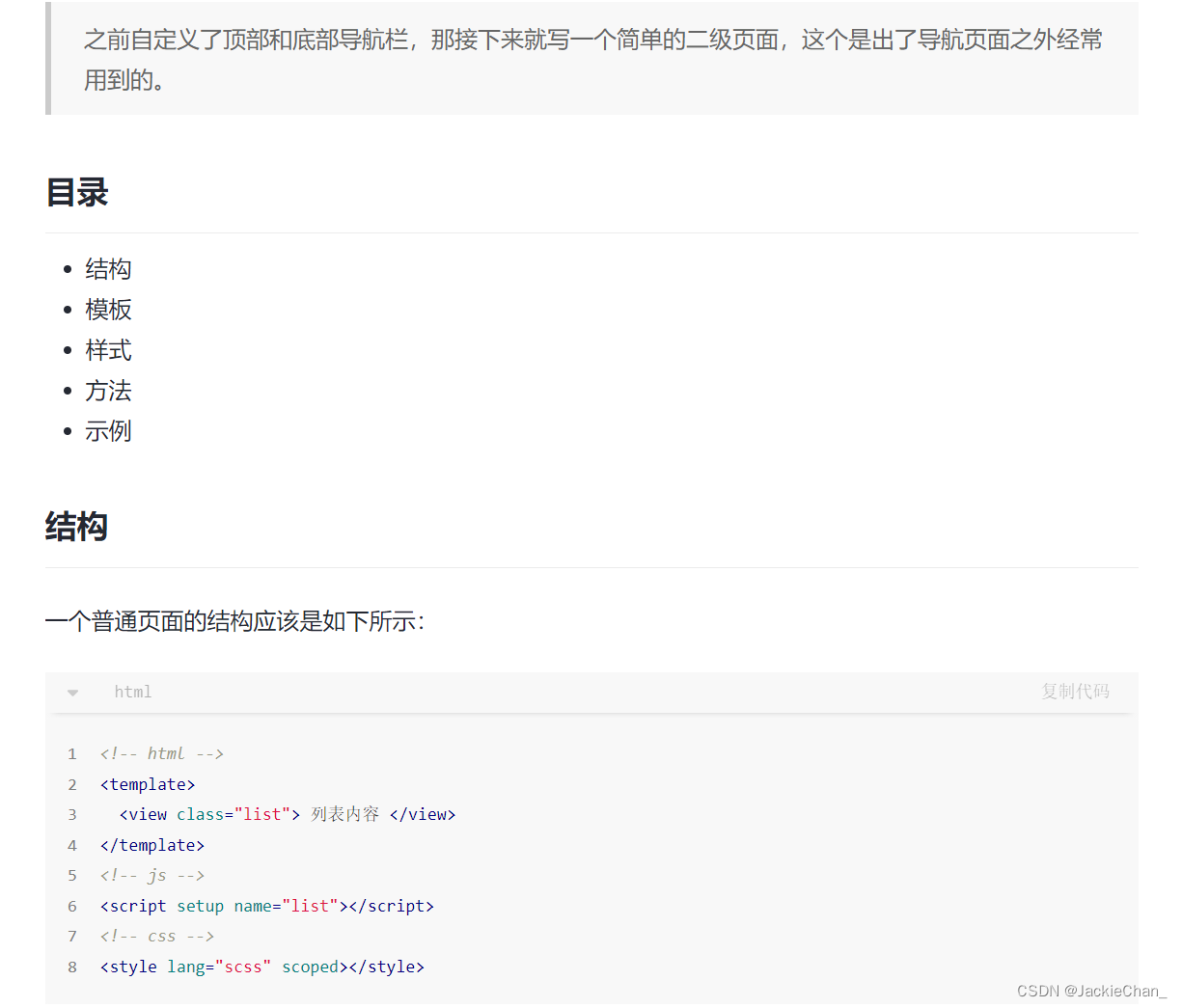
Task: Click the opening <template> tag on line 2
Action: click(148, 784)
